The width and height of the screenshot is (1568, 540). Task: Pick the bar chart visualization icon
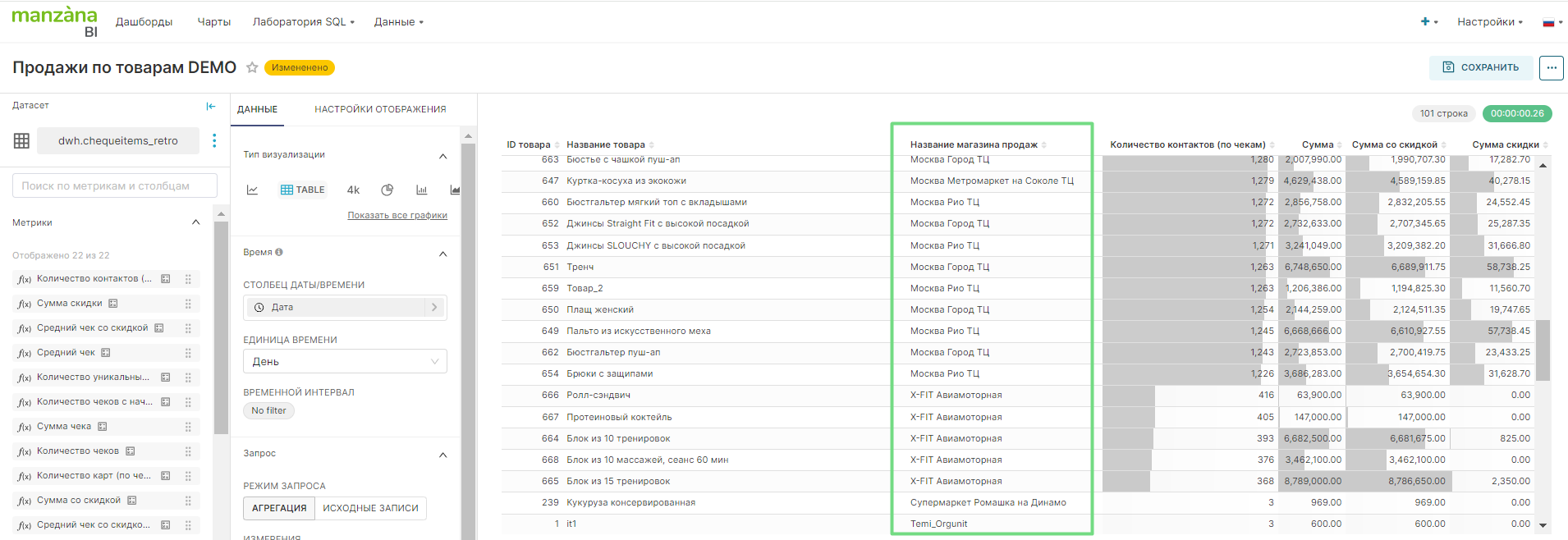coord(421,190)
